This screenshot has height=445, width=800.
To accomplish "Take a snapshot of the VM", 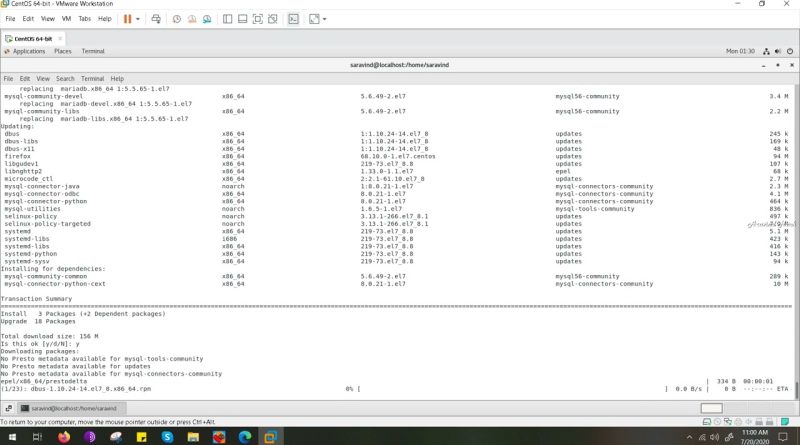I will tap(177, 19).
